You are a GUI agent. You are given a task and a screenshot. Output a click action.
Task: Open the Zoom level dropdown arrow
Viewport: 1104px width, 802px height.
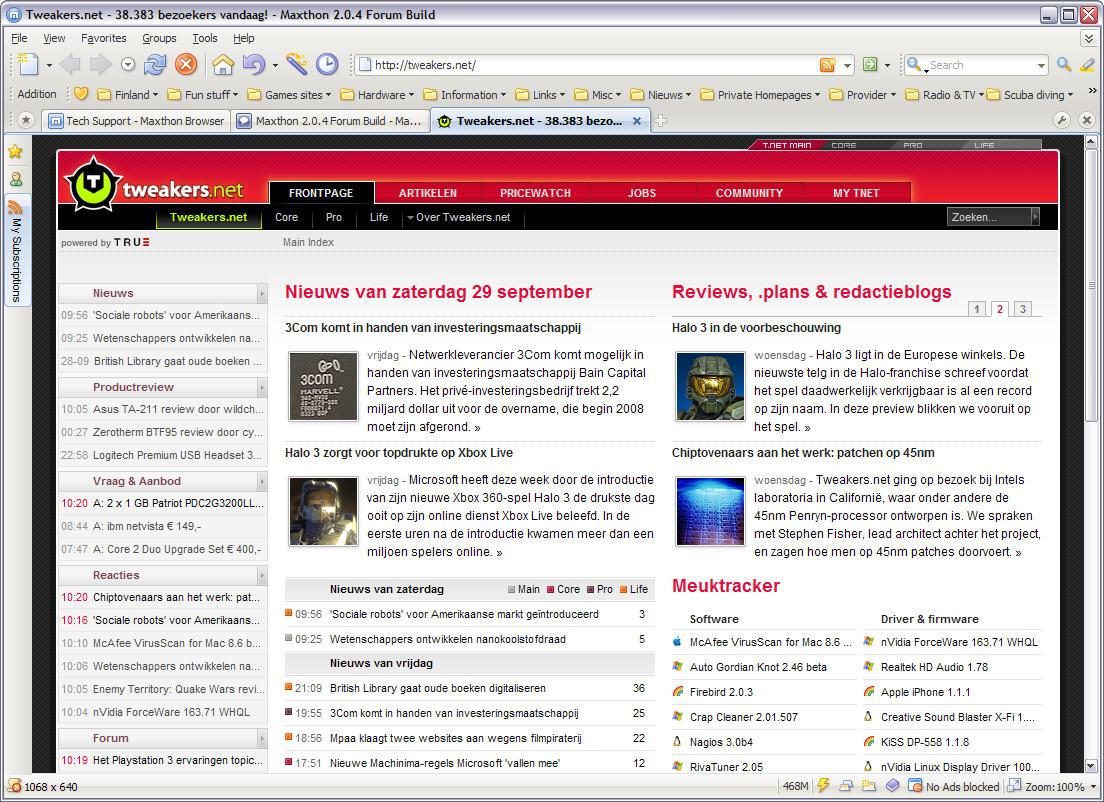point(1093,787)
